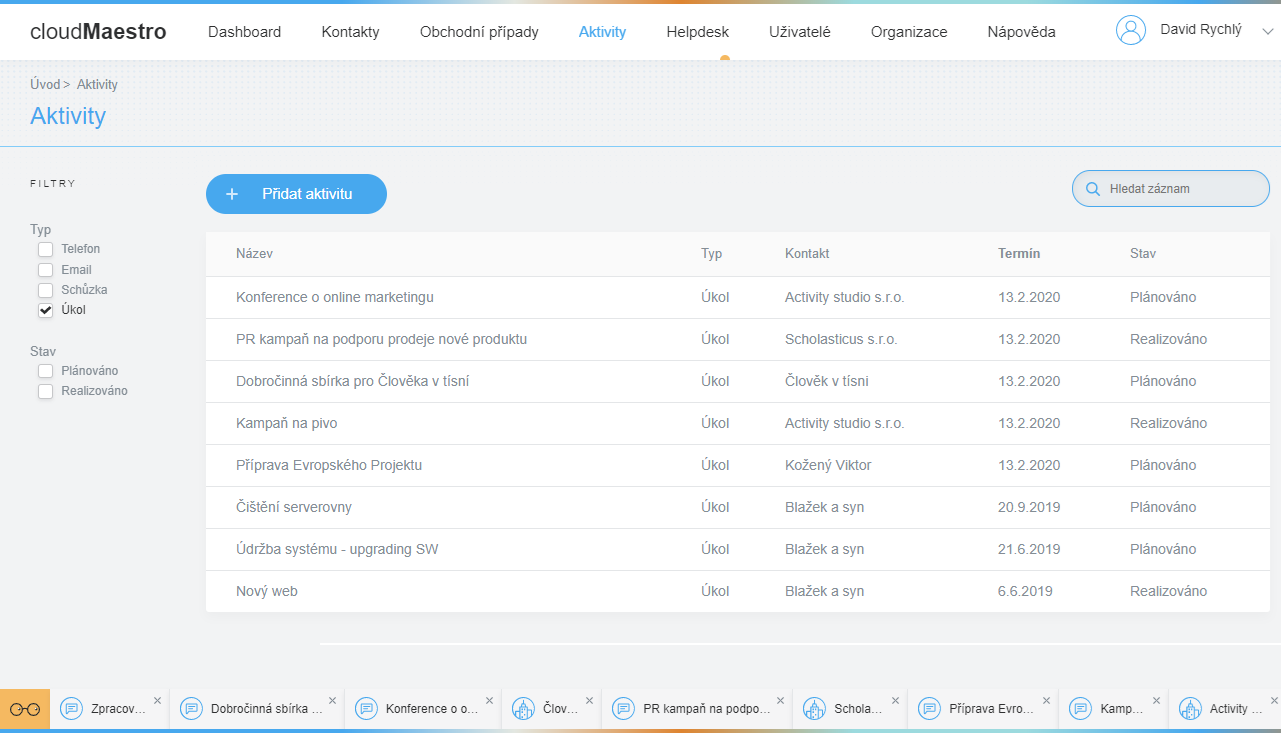Open the Scholasticus organization tab icon

click(x=814, y=709)
